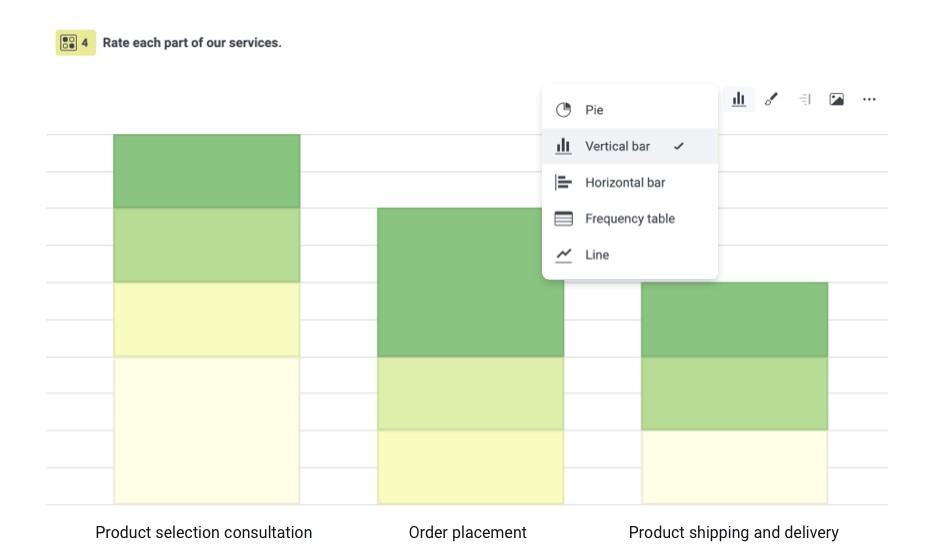Open the three-dot more options menu

[x=869, y=99]
